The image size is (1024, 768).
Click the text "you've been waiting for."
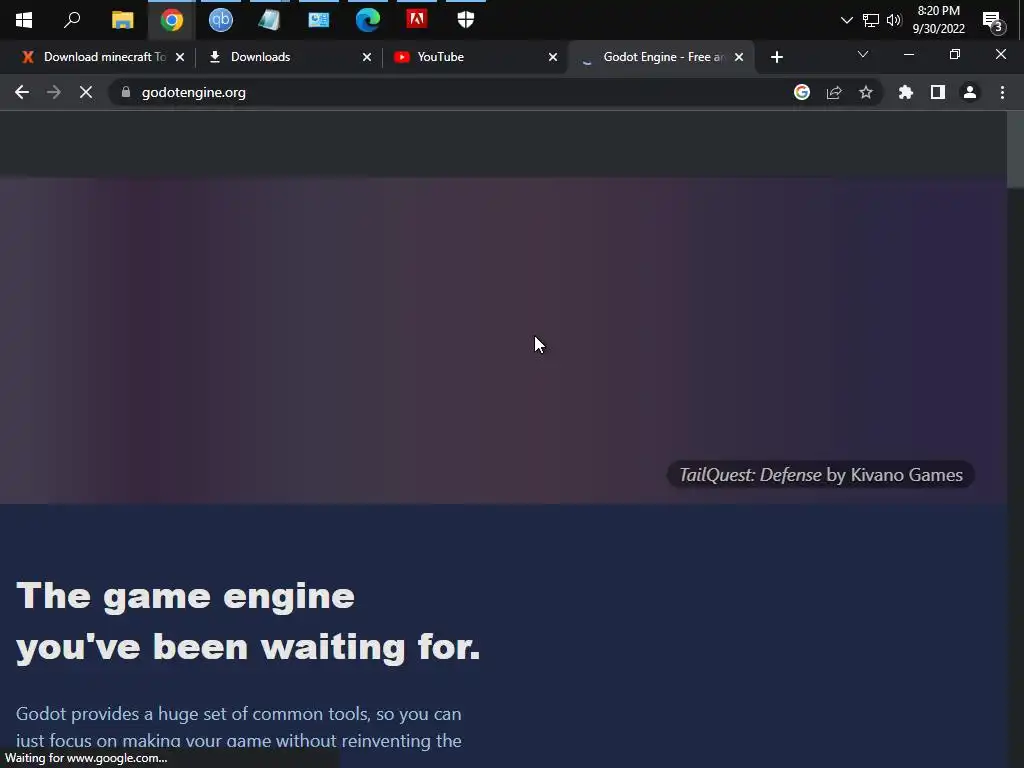248,647
